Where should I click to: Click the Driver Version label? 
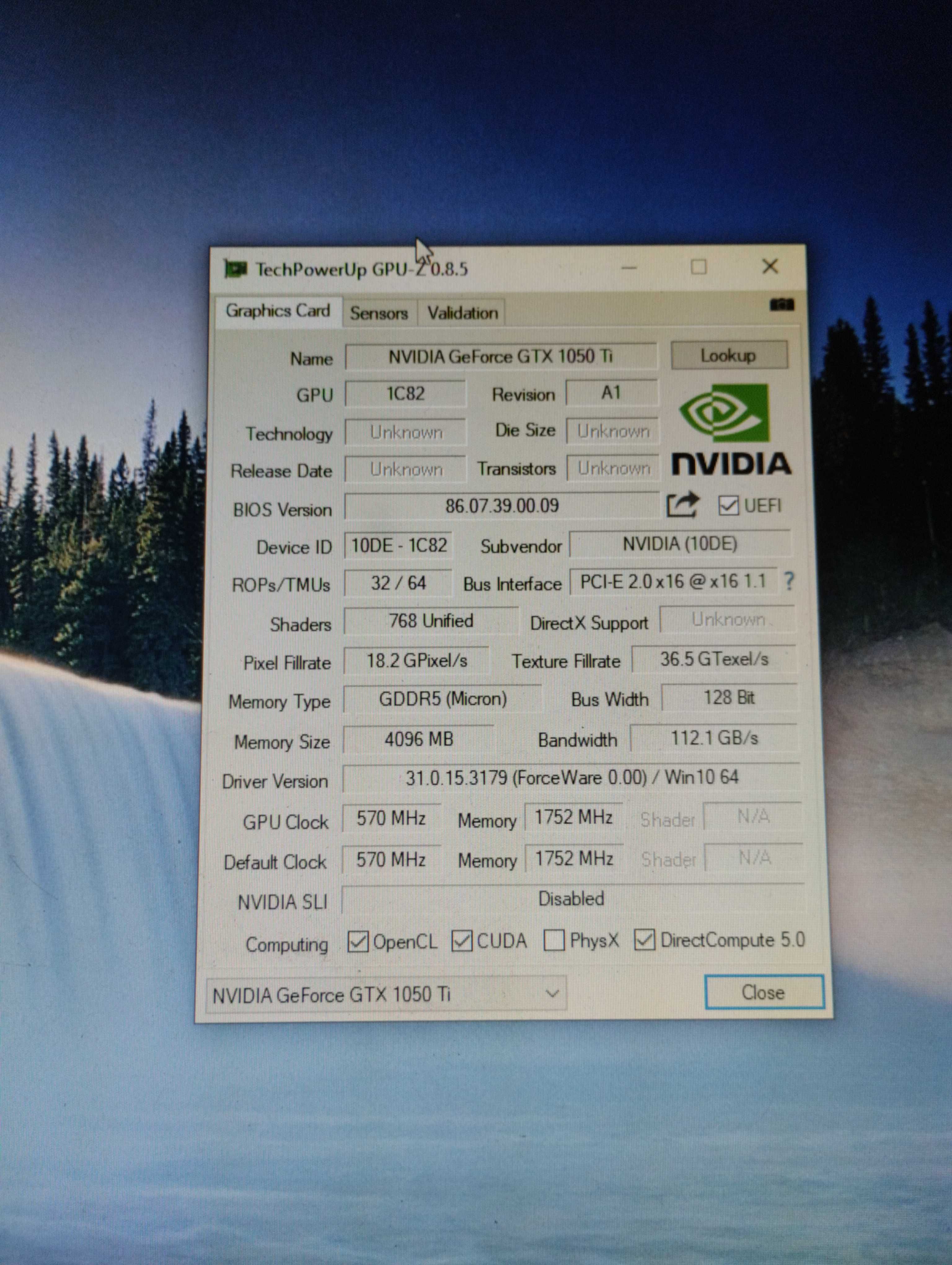tap(275, 781)
